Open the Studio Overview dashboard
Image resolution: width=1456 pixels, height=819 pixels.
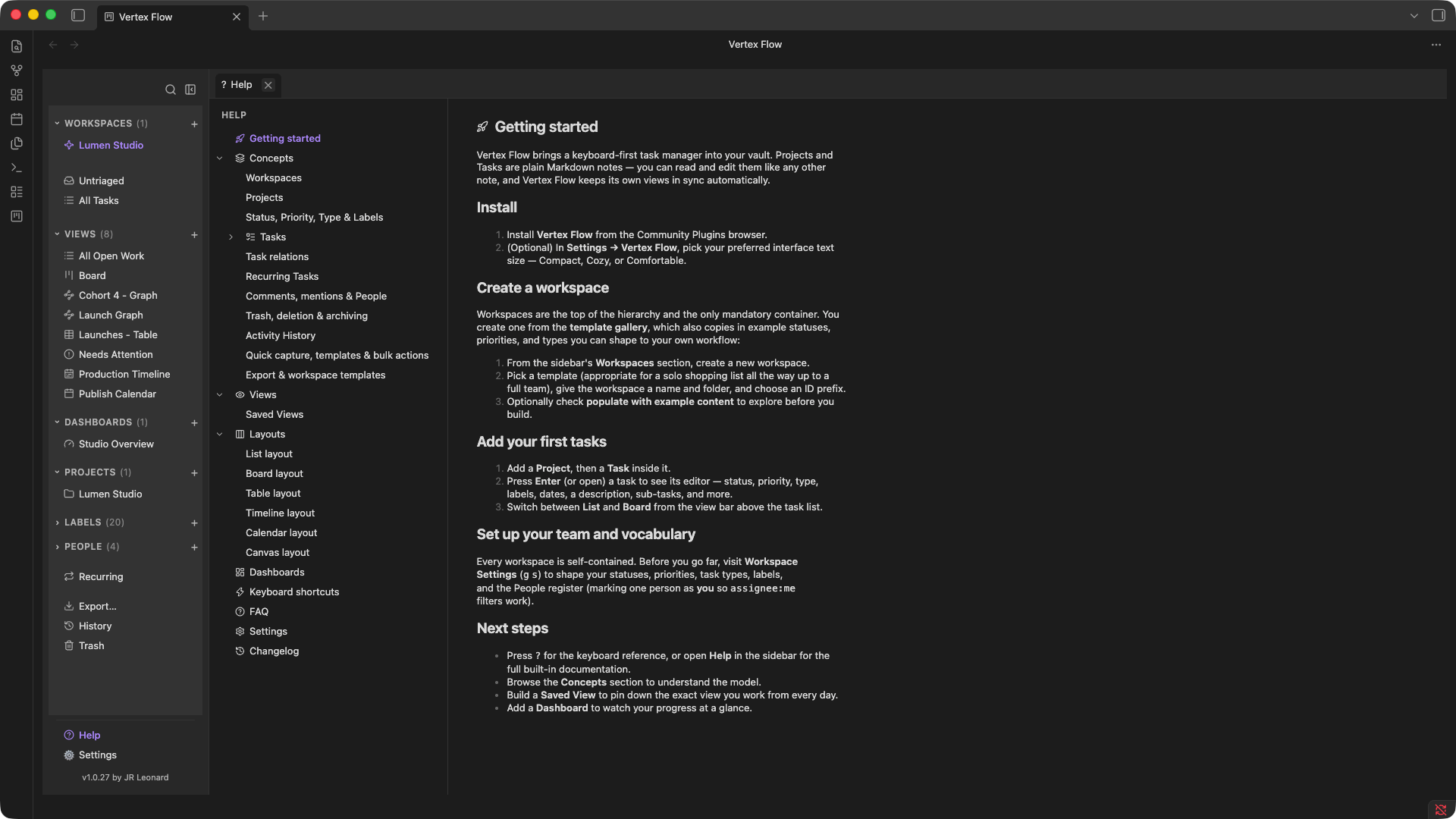[x=109, y=444]
